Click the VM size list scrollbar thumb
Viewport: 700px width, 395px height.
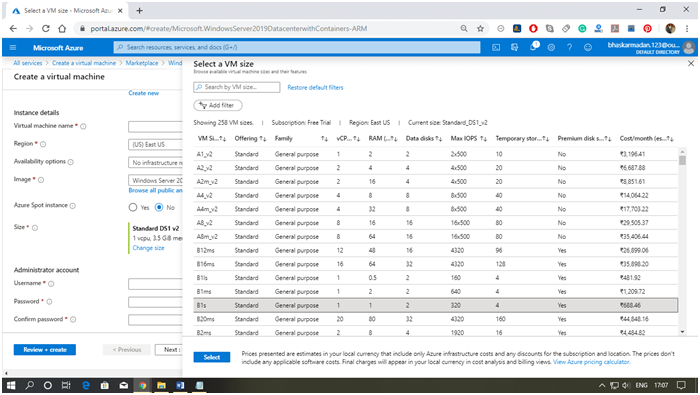tap(682, 159)
